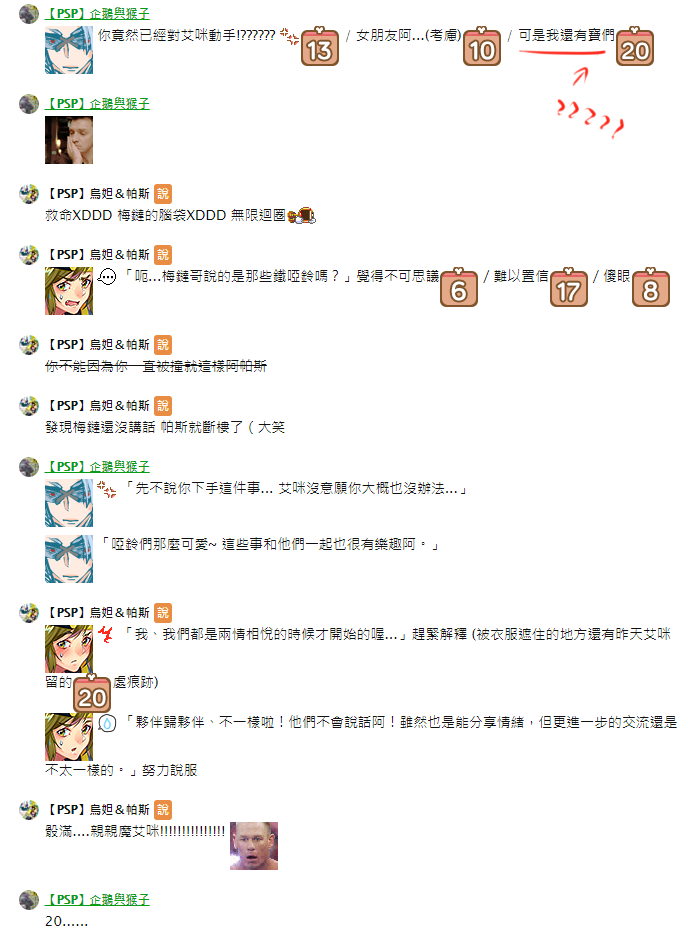Click the red lightning emoticon
Image resolution: width=700 pixels, height=936 pixels.
[x=106, y=635]
